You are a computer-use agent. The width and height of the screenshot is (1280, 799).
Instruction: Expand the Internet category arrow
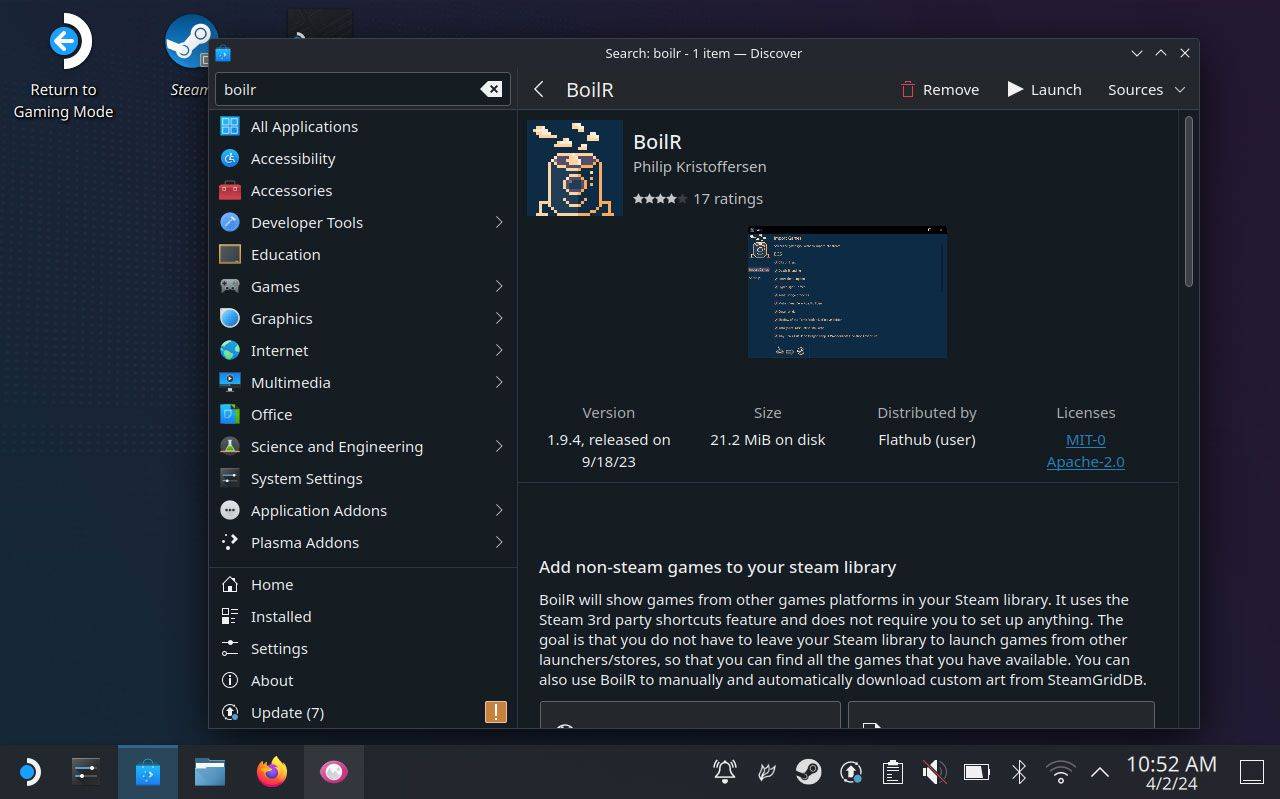[x=498, y=350]
